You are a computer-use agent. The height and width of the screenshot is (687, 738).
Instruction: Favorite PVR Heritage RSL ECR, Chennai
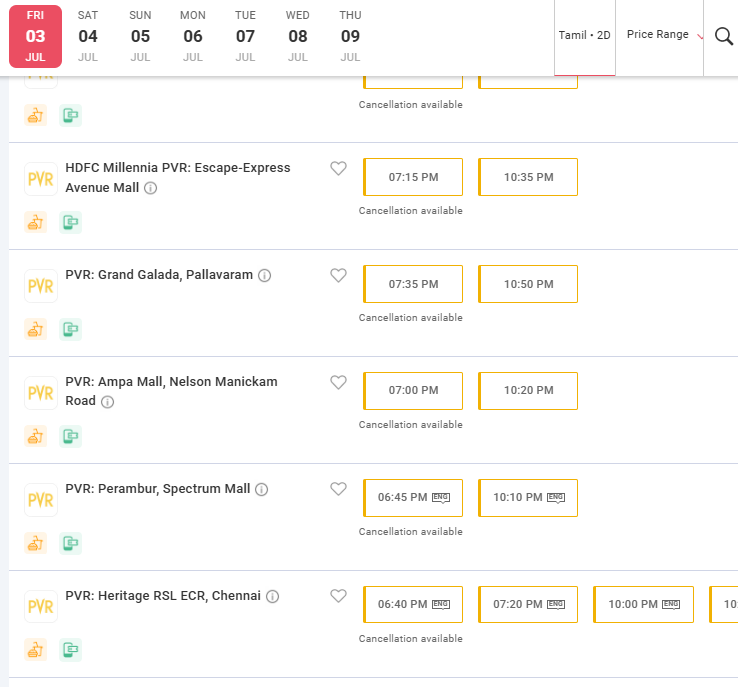338,595
